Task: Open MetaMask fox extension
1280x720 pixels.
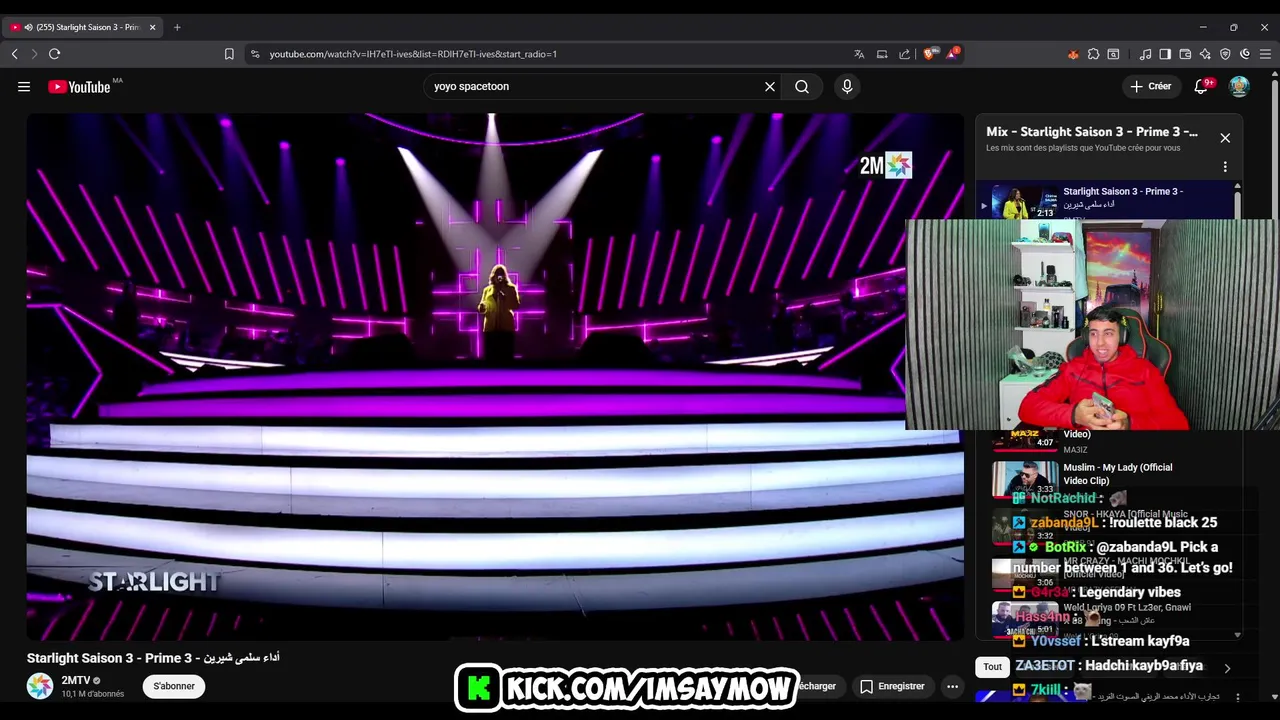Action: coord(1073,54)
